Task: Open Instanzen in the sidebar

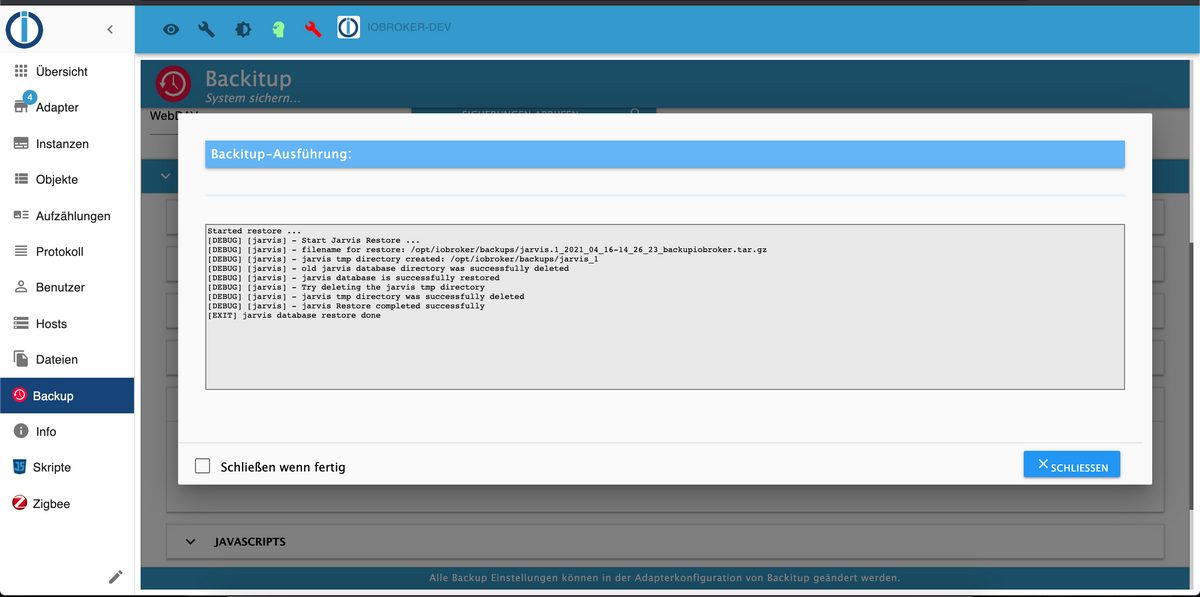Action: tap(67, 144)
